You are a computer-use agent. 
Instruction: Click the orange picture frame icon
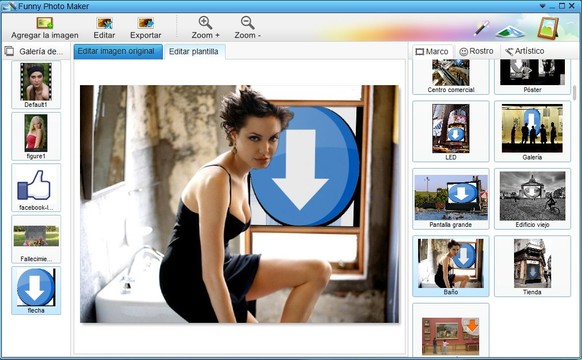pyautogui.click(x=548, y=28)
